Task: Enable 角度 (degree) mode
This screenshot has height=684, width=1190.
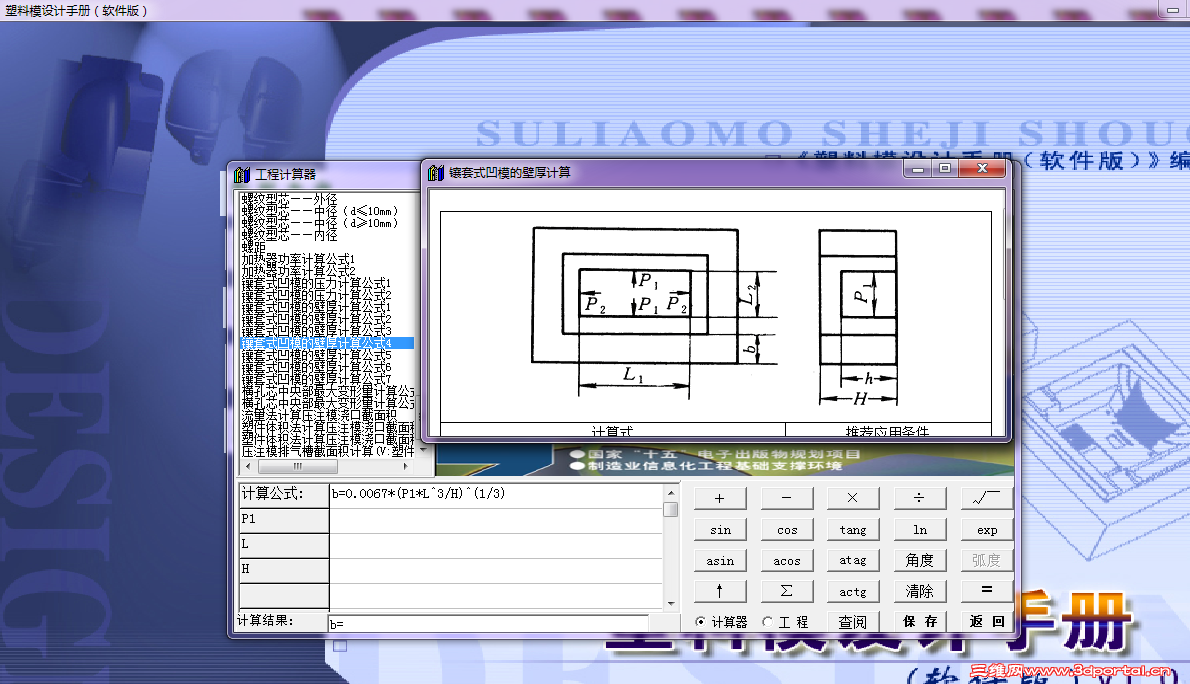Action: (919, 559)
